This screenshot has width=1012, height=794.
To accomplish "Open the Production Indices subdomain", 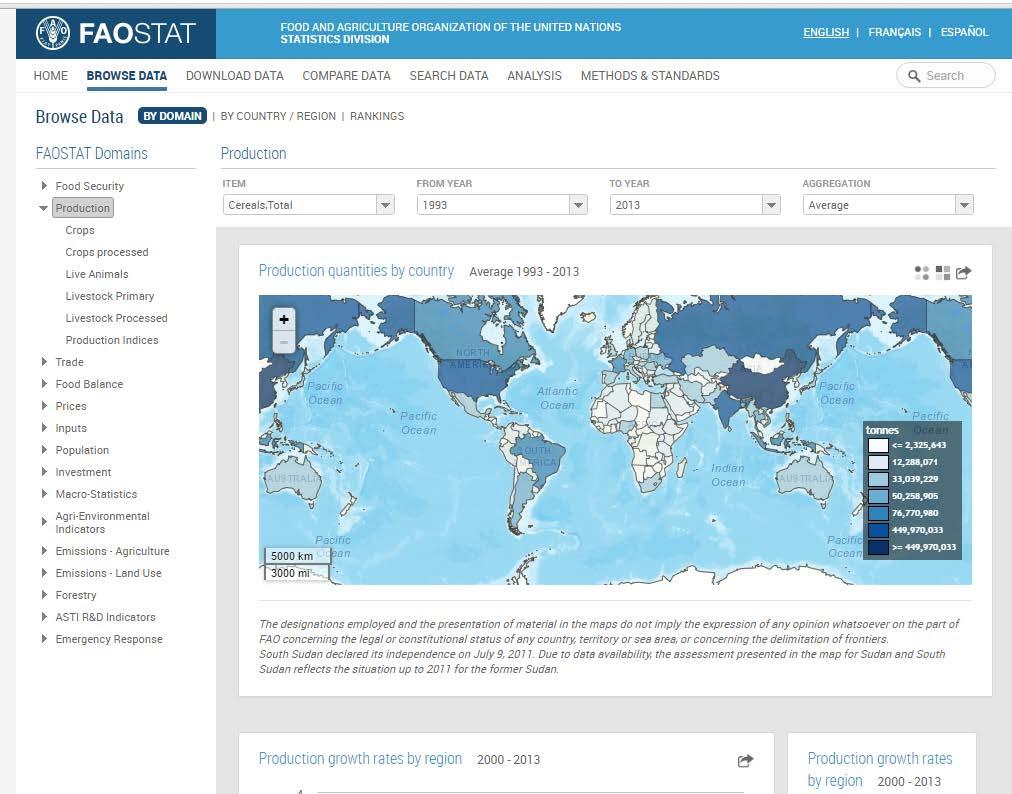I will pyautogui.click(x=112, y=340).
